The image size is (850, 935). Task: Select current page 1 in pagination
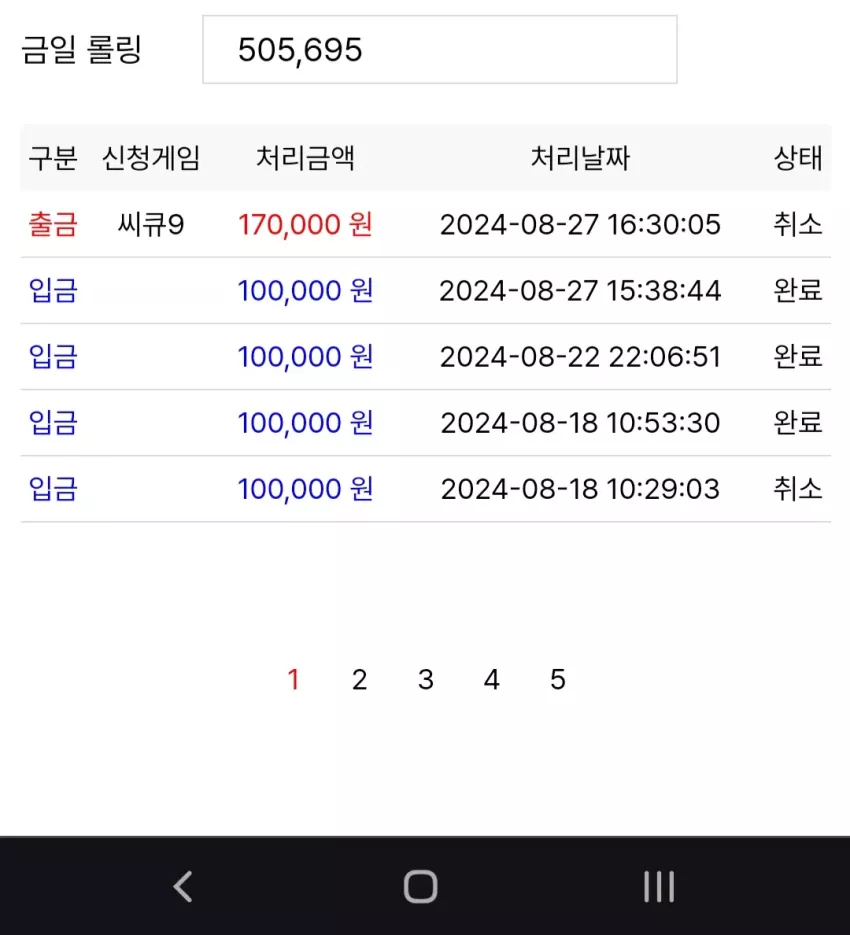293,679
